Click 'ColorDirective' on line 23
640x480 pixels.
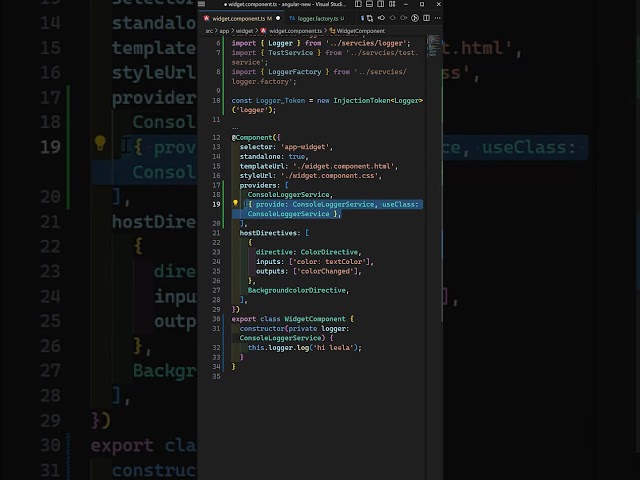click(x=329, y=252)
